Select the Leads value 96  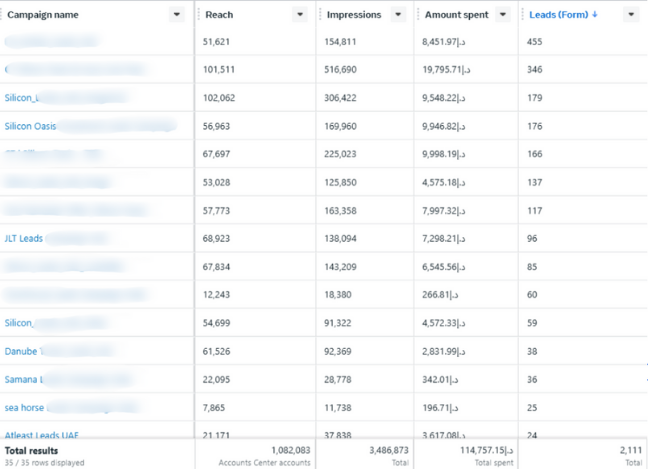pos(532,238)
